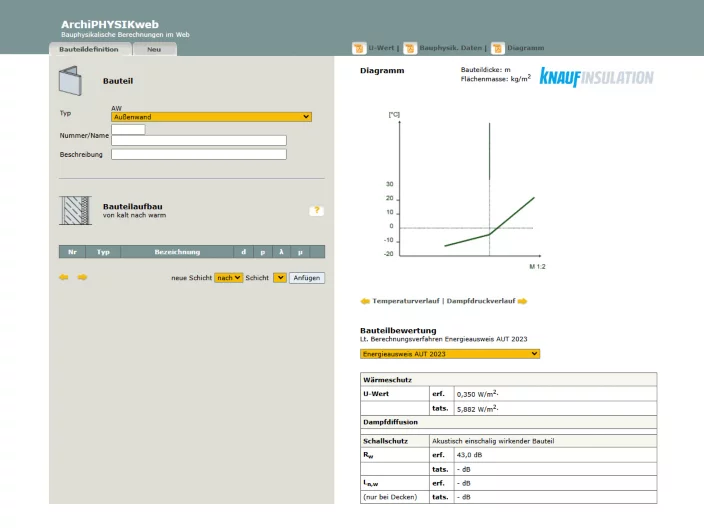
Task: Expand the Schicht number dropdown
Action: click(280, 278)
